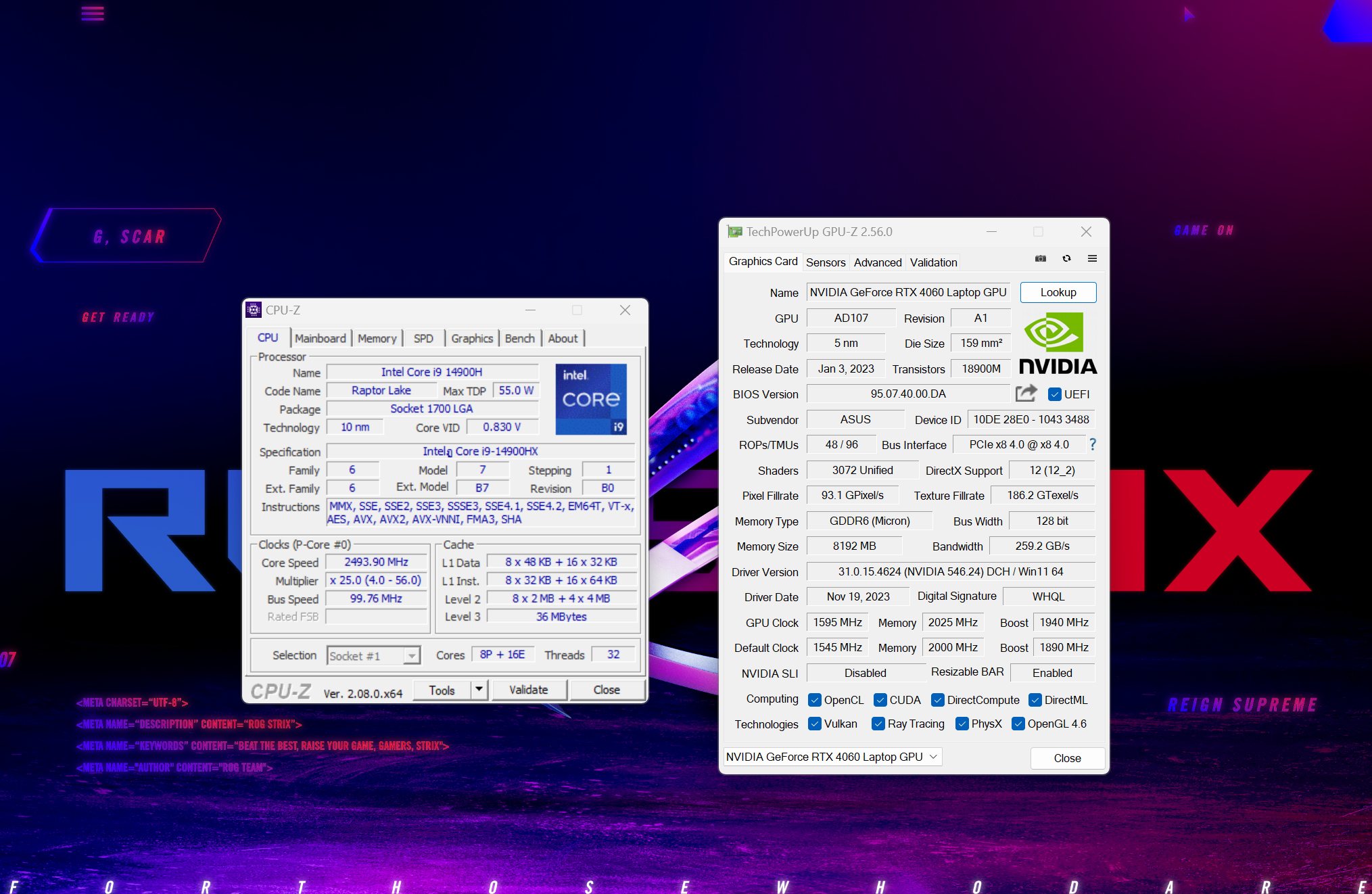Click the Driver Version field
The image size is (1372, 894).
(950, 571)
